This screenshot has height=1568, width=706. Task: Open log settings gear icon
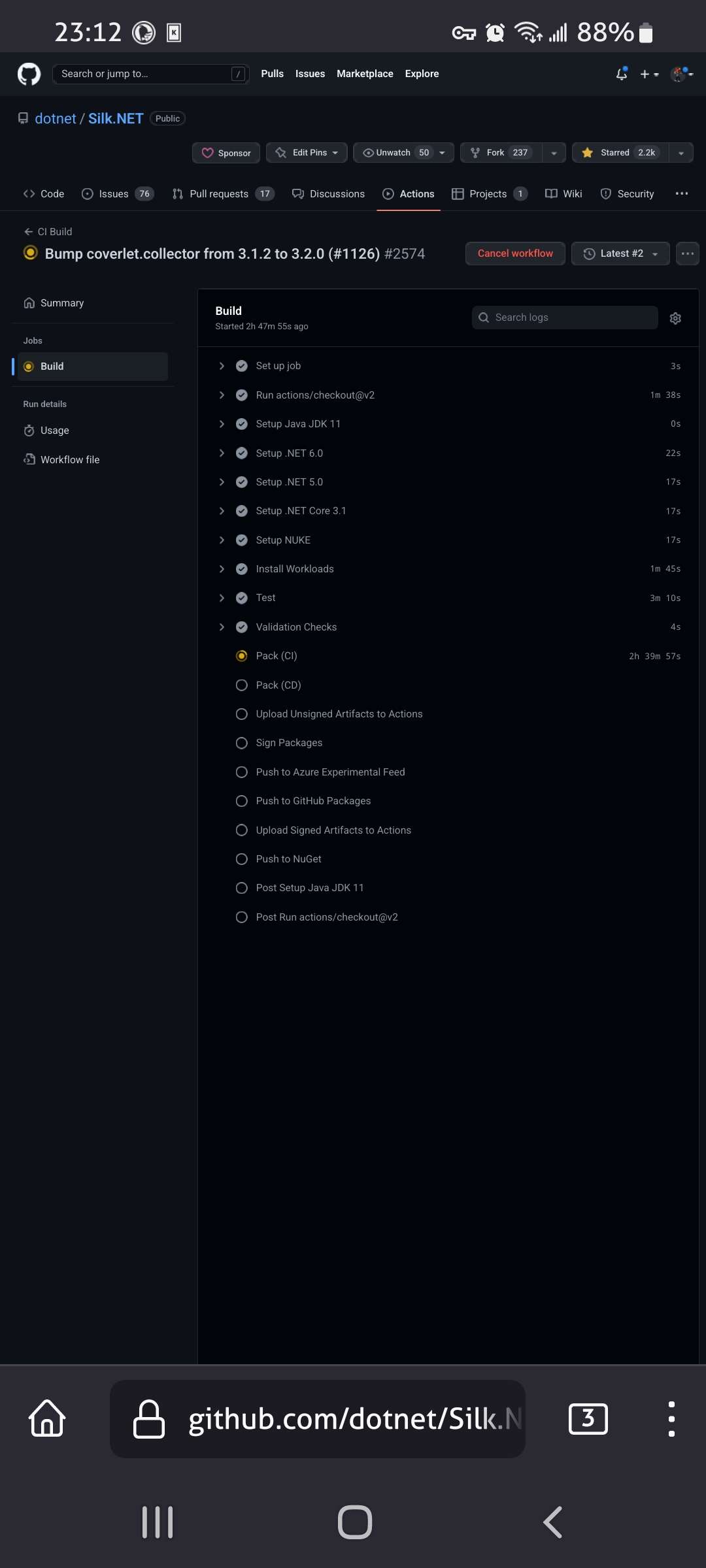(675, 318)
